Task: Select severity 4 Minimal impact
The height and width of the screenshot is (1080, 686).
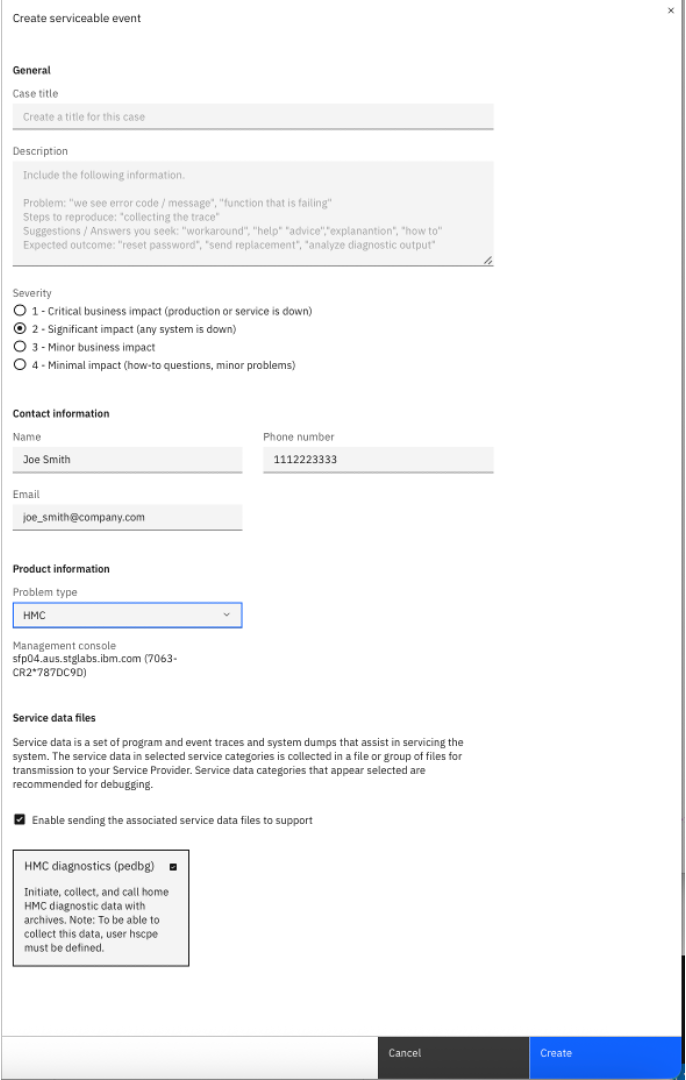Action: (x=20, y=365)
